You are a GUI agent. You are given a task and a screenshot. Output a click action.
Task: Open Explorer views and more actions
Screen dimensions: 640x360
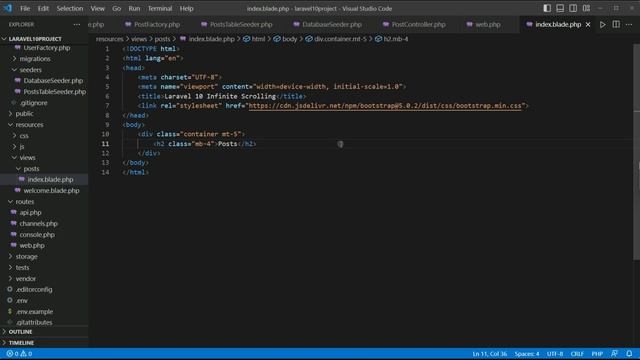[77, 24]
